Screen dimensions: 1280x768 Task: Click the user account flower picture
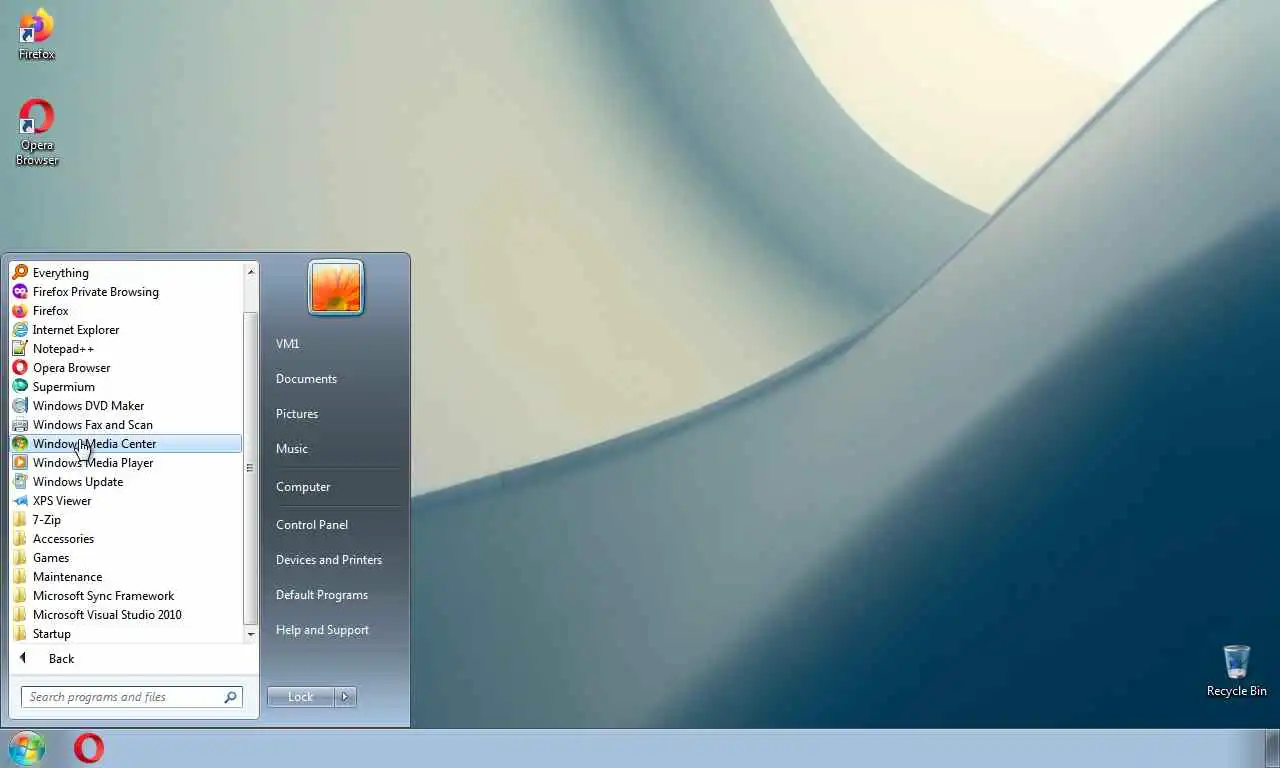tap(336, 288)
